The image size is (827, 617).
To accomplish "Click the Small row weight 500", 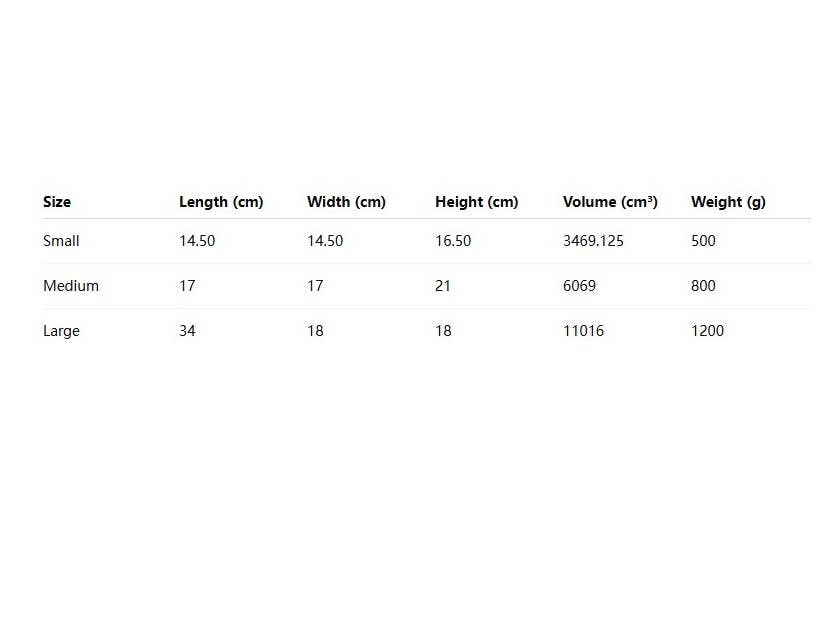I will coord(703,241).
